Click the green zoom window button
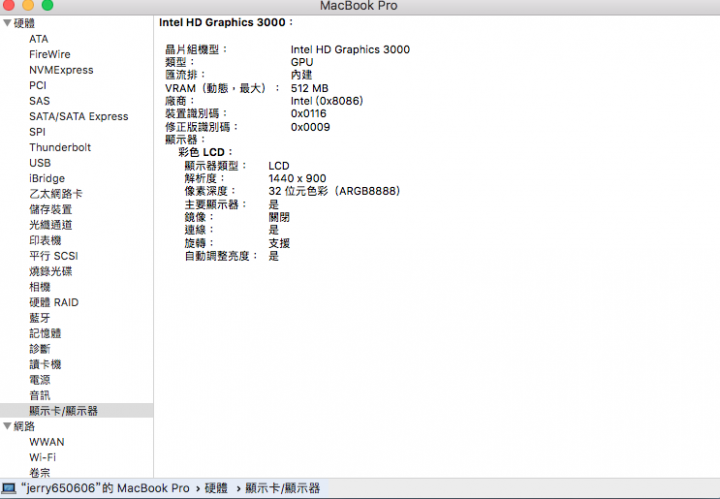Screen dimensions: 720x499 pos(47,5)
